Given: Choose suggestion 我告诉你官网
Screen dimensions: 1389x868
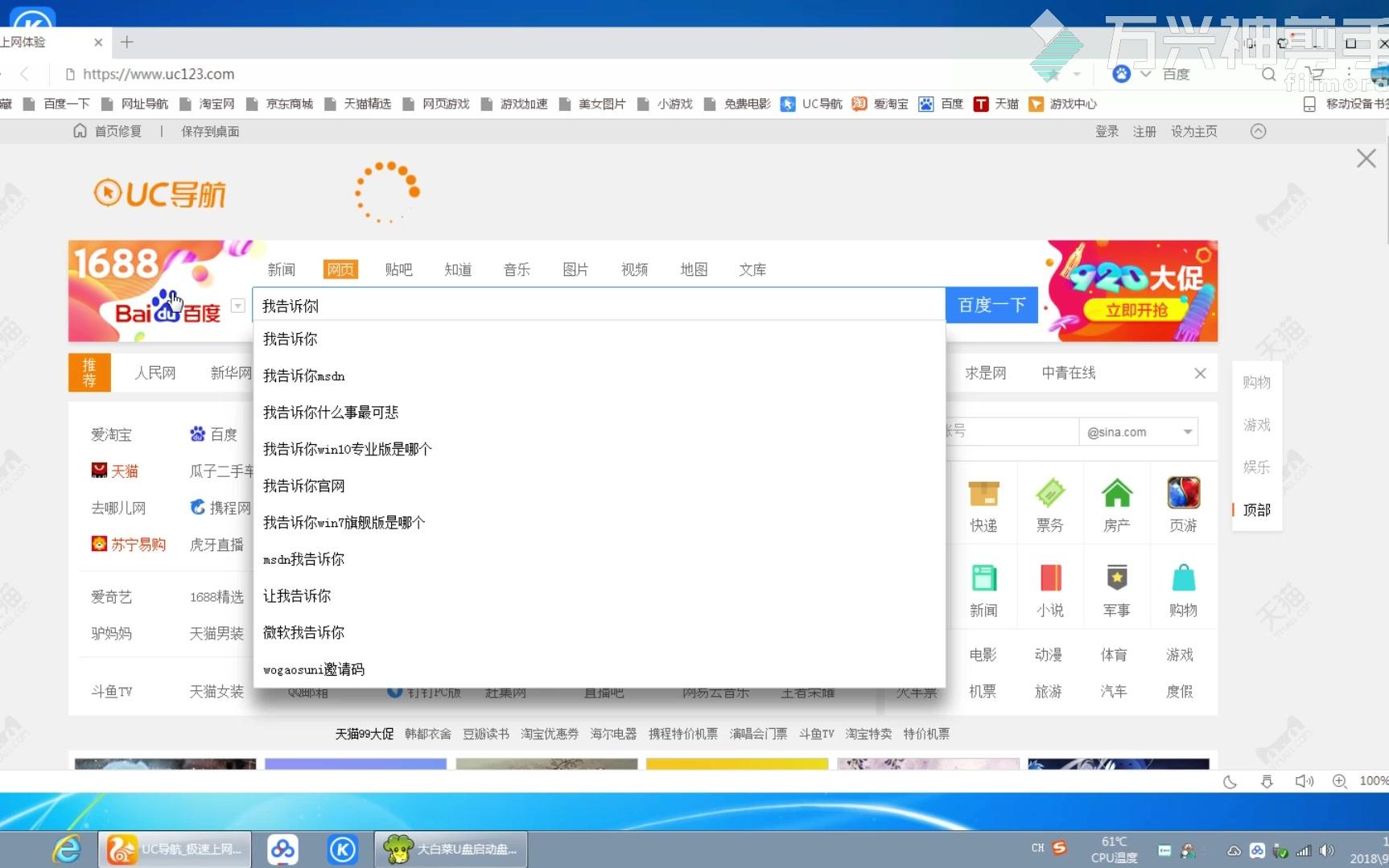Looking at the screenshot, I should click(600, 486).
